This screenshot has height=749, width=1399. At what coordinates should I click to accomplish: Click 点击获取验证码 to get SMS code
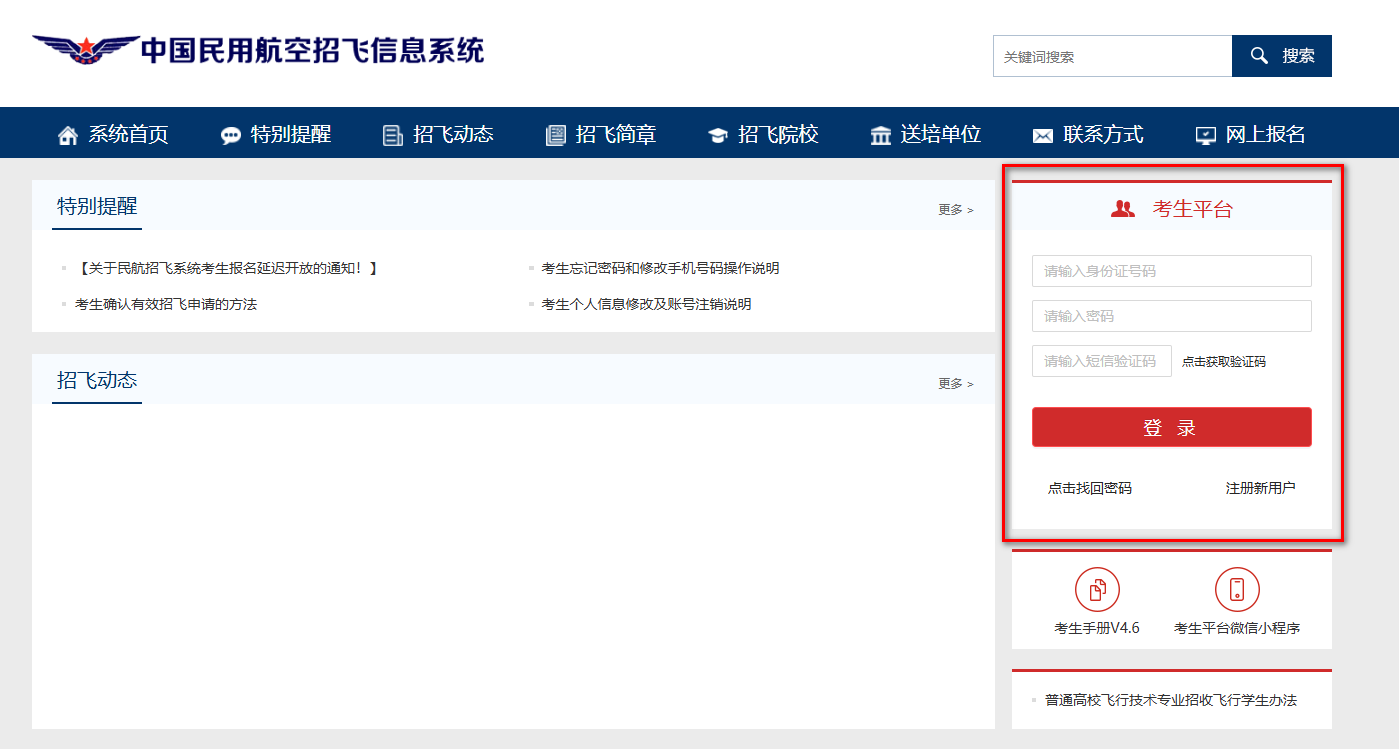(1223, 362)
